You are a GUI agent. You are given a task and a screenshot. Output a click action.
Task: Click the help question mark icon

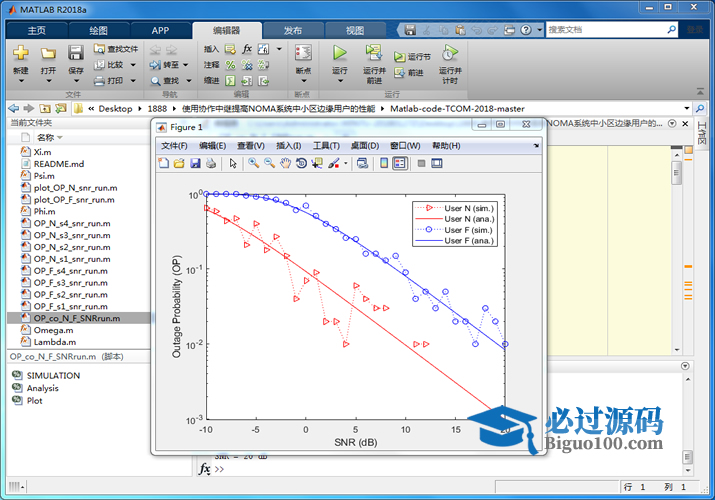coord(526,30)
